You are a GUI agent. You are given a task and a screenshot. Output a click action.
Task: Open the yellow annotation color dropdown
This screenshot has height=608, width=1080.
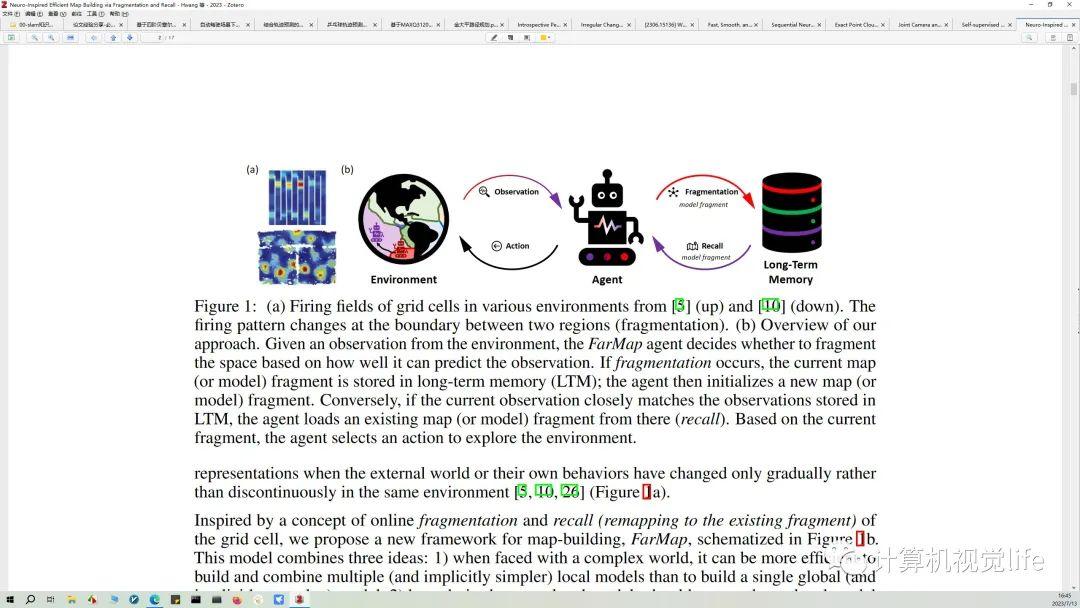(x=545, y=37)
